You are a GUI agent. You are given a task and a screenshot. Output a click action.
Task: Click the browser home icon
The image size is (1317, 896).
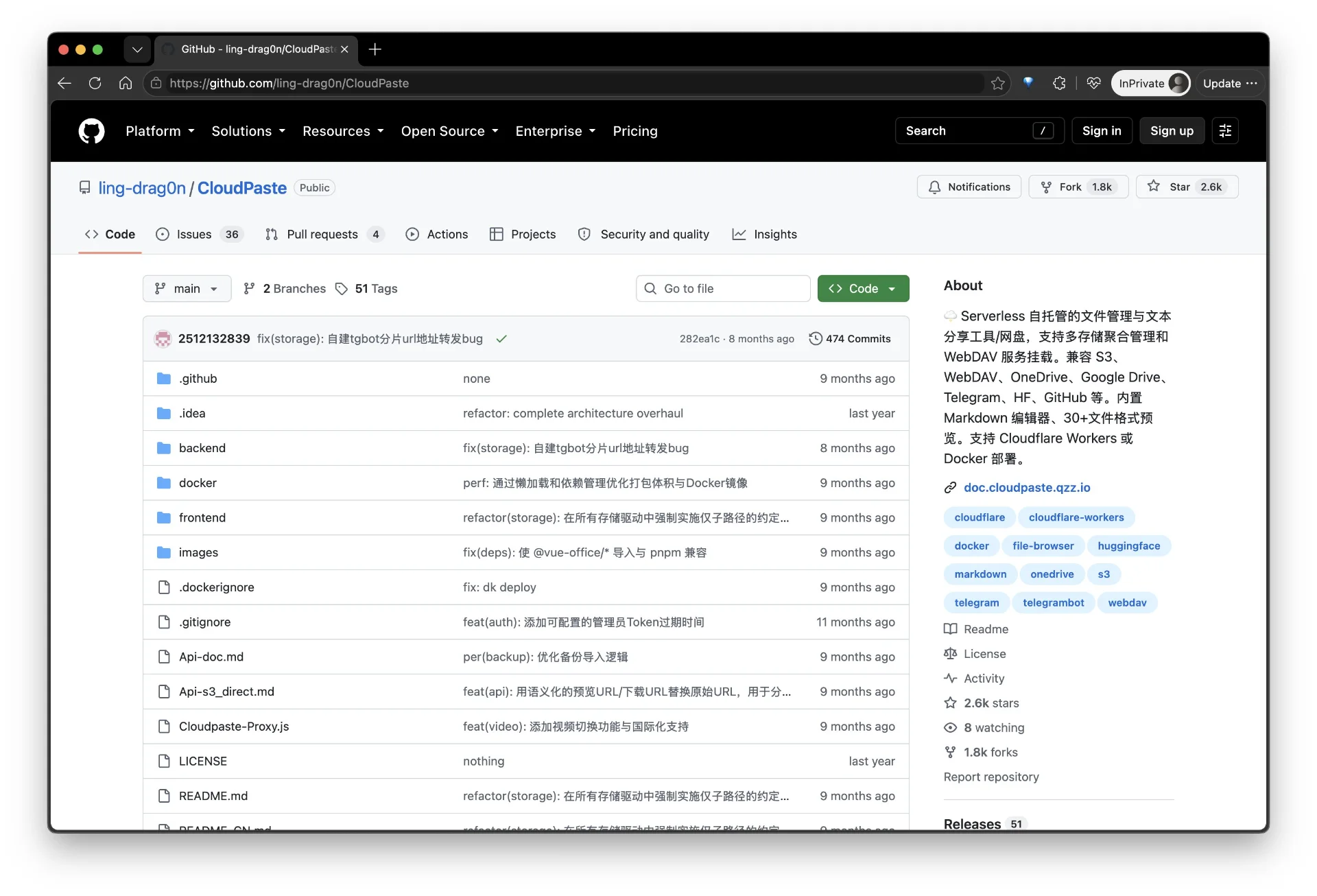click(125, 83)
